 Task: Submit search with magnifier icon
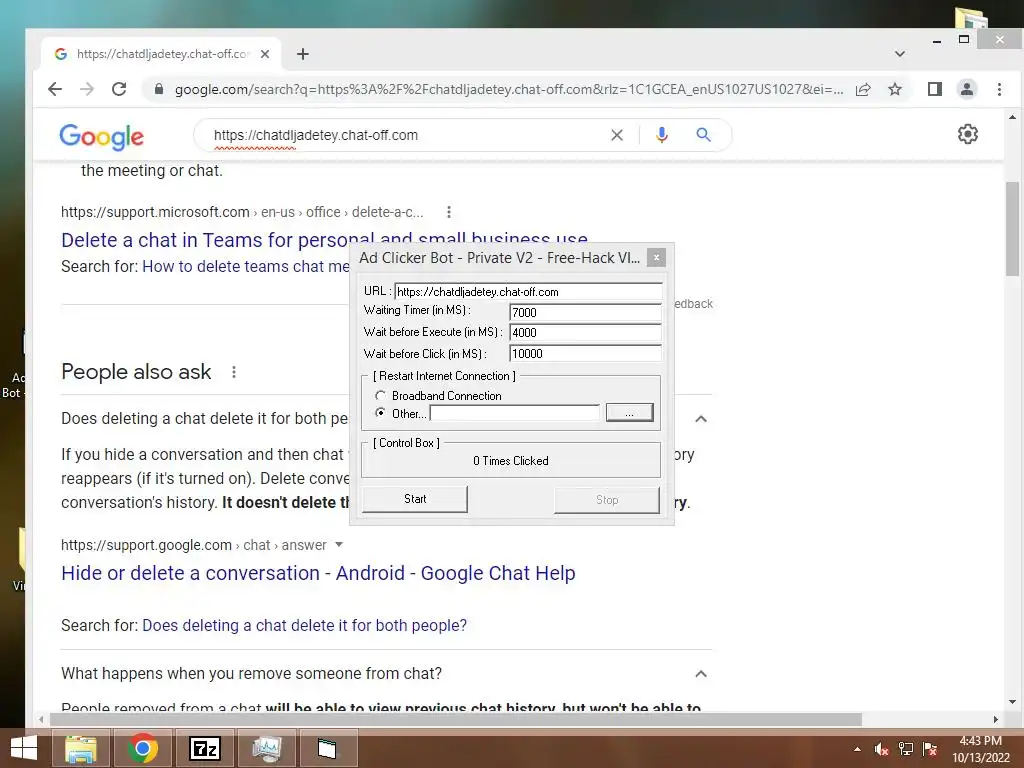703,135
